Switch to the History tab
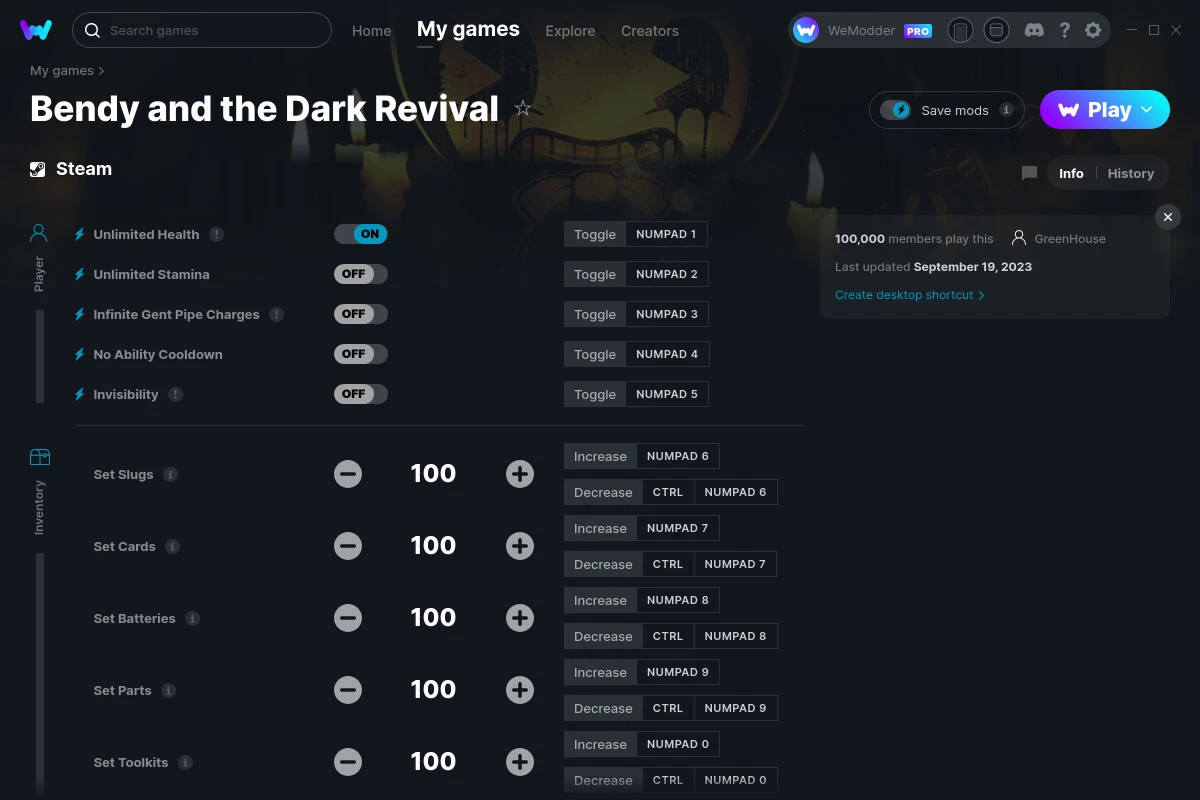 click(1130, 172)
